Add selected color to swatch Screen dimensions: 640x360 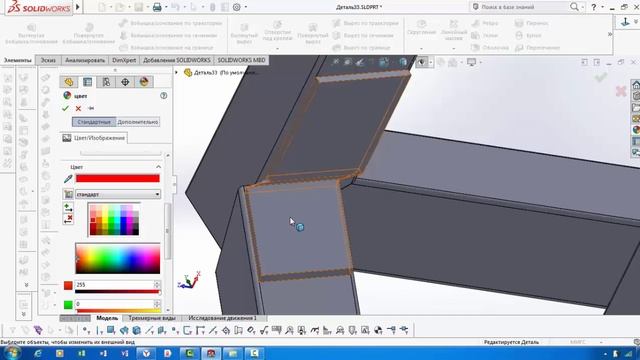(68, 208)
